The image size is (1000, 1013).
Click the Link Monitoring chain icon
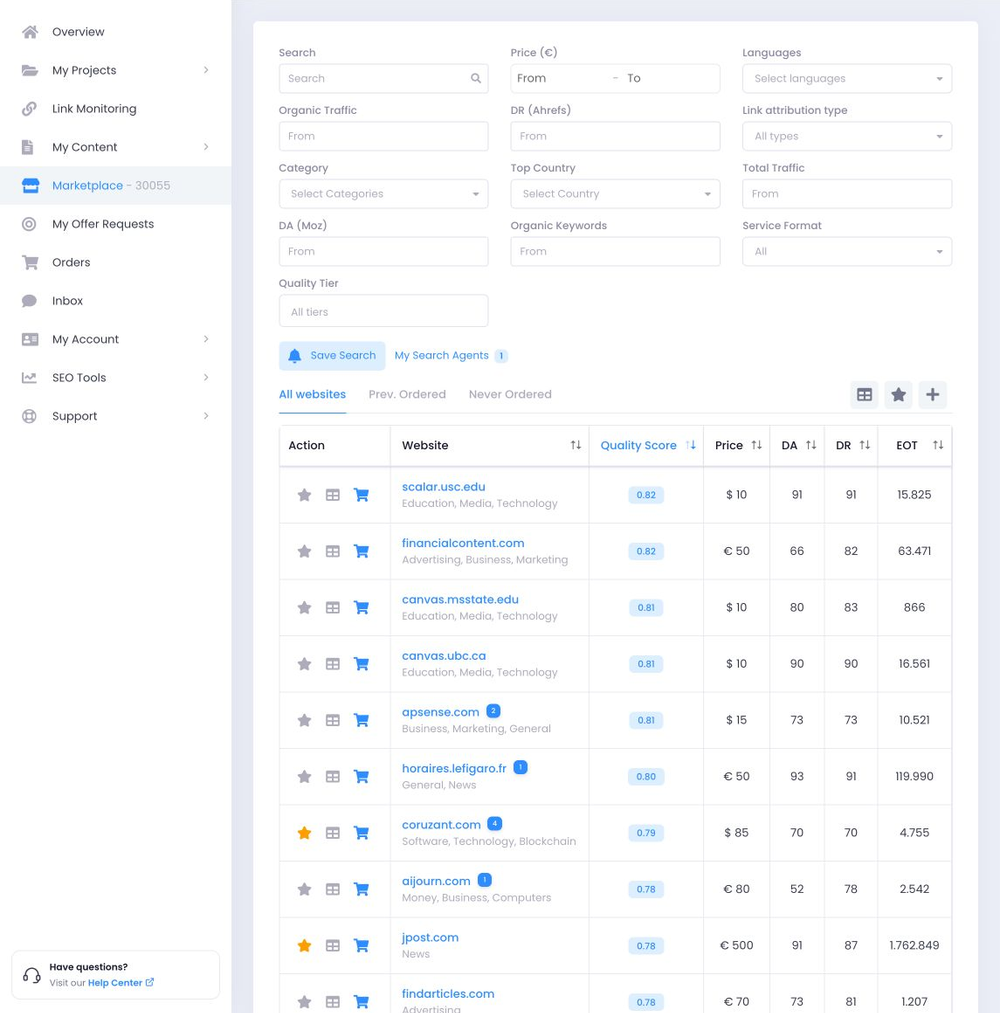click(29, 109)
